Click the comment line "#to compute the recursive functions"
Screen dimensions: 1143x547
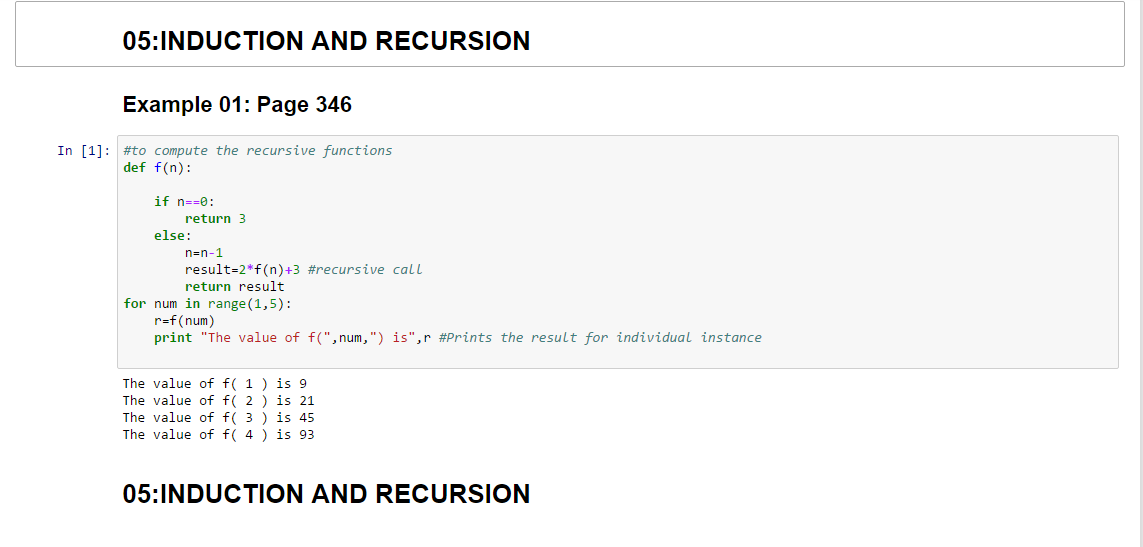257,151
